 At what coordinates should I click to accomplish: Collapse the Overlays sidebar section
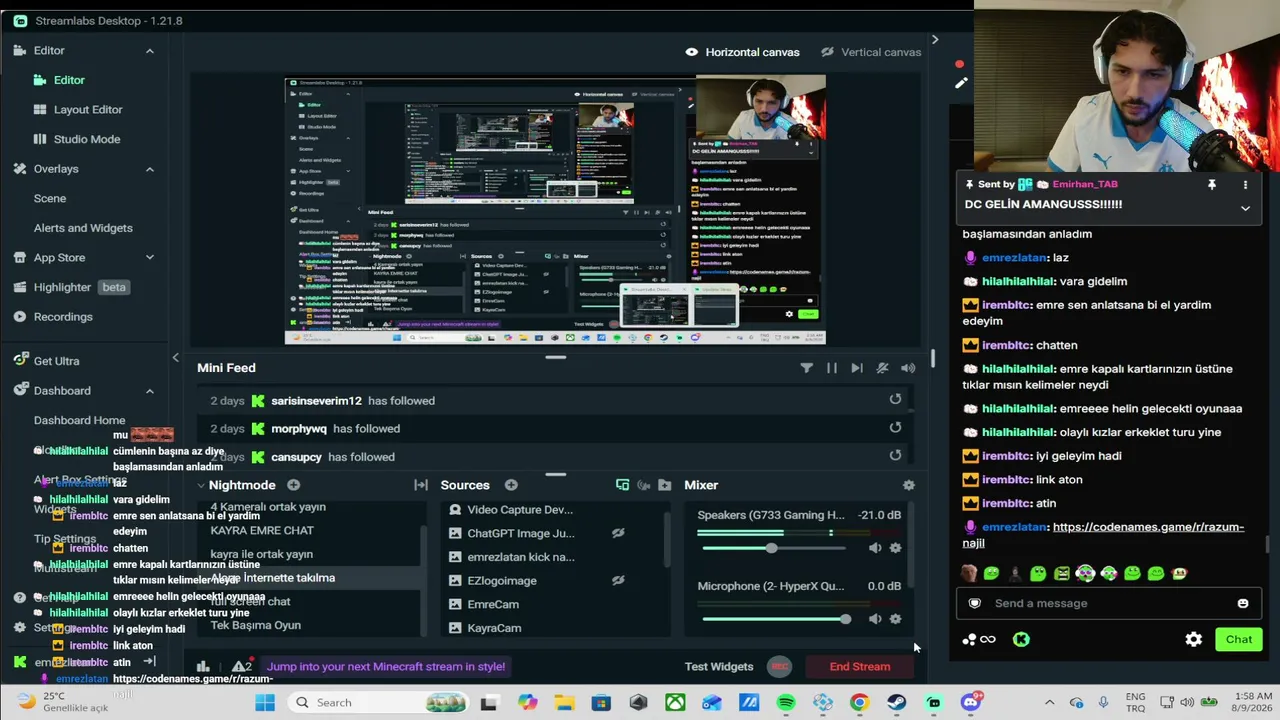click(149, 169)
